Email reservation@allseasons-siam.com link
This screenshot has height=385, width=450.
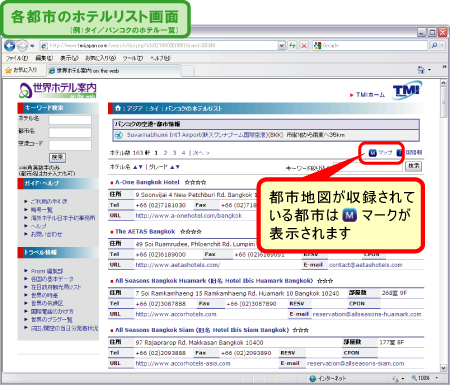(356, 363)
